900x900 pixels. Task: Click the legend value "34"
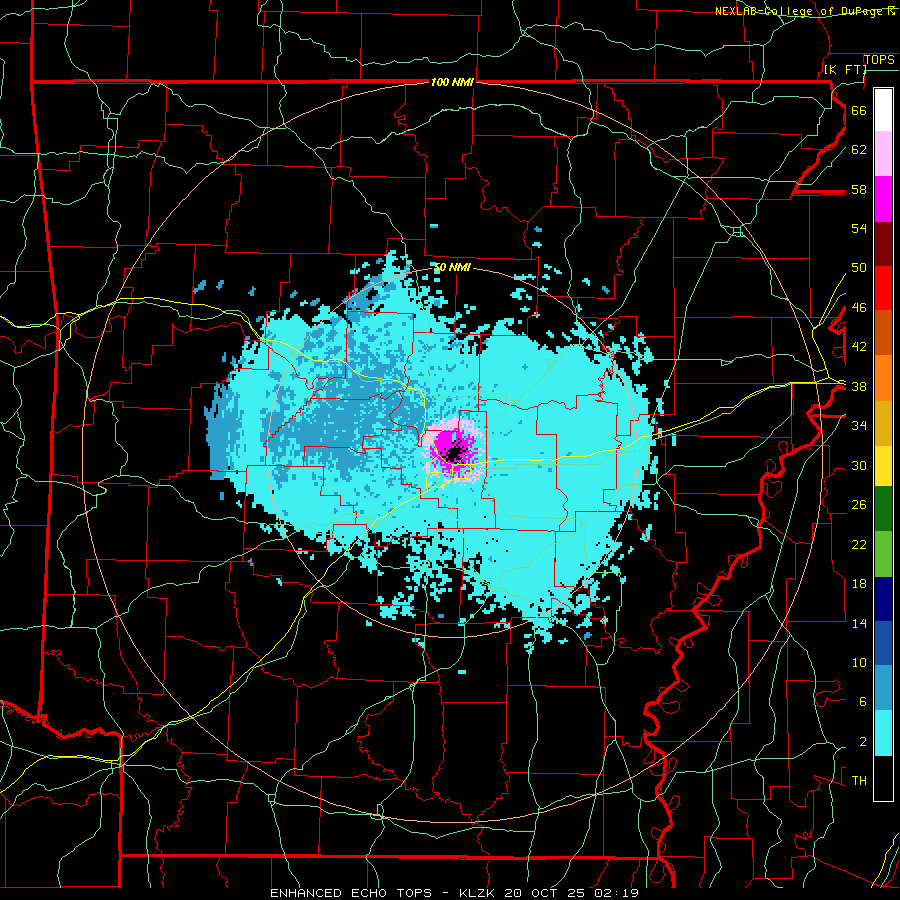tap(859, 426)
